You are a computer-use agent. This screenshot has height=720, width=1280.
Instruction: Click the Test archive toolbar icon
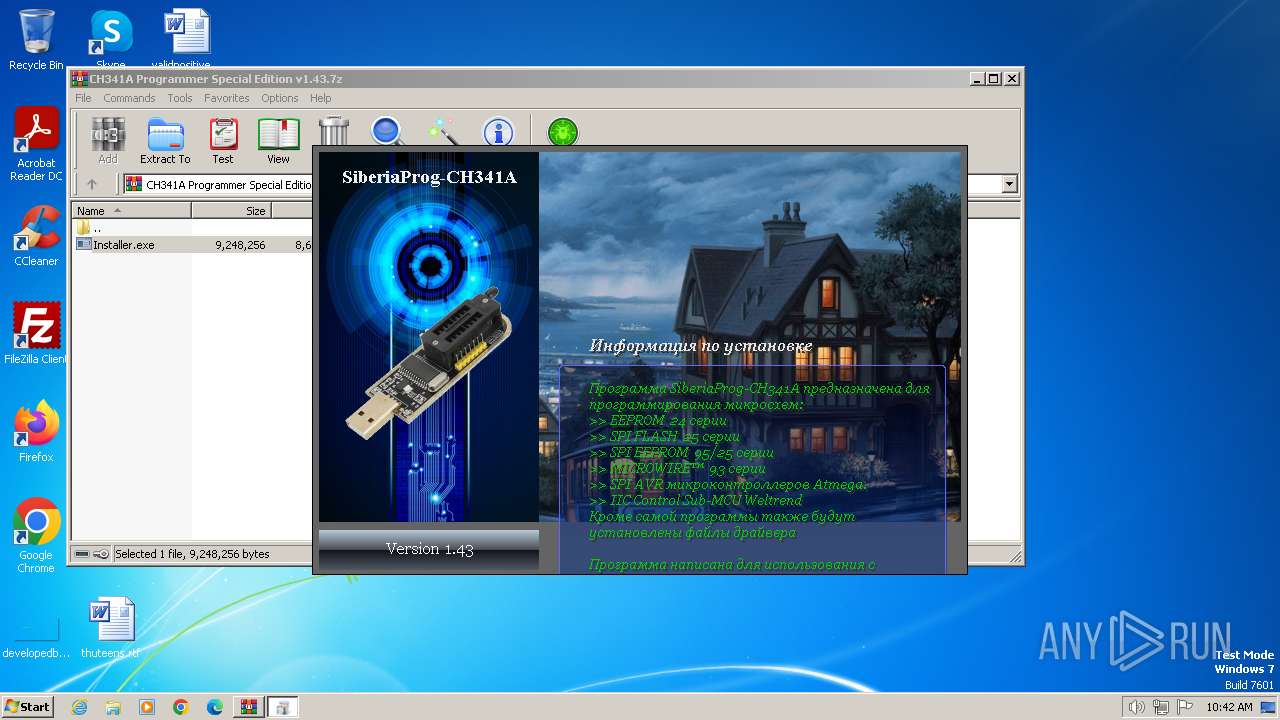[223, 140]
